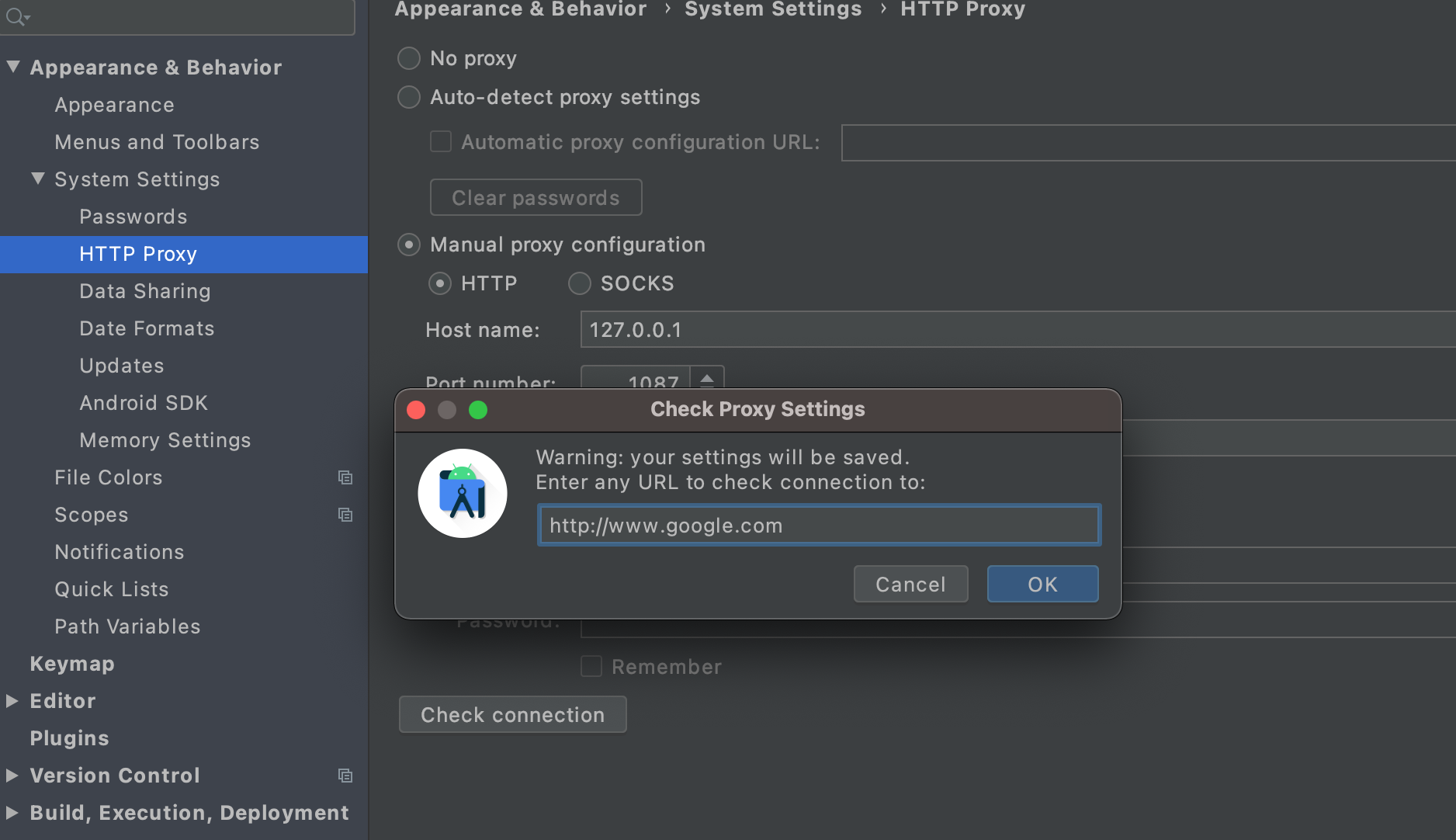Confirm with OK in proxy check dialog

click(1042, 584)
